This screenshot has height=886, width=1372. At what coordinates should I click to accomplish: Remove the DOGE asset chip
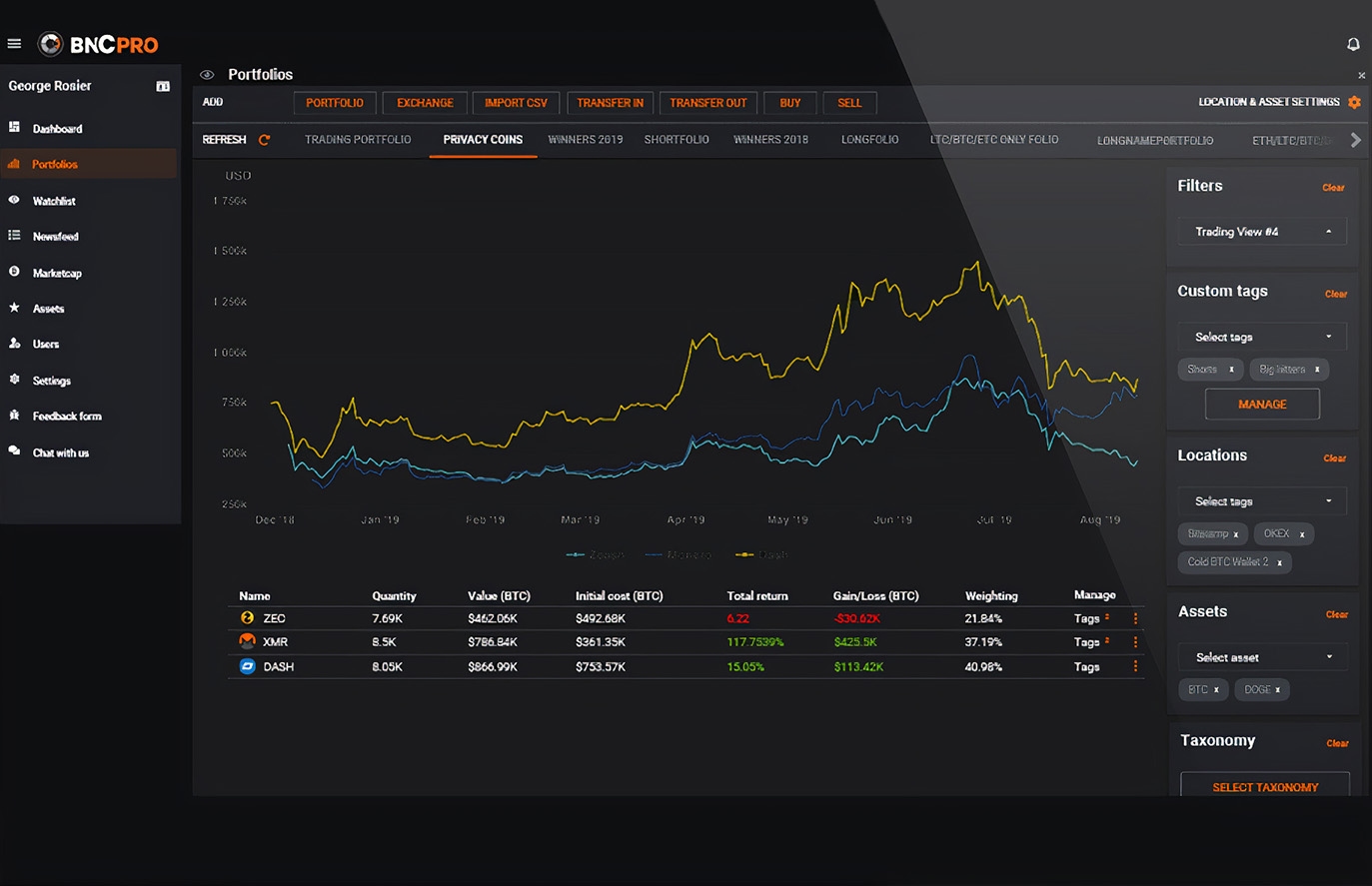click(x=1277, y=690)
